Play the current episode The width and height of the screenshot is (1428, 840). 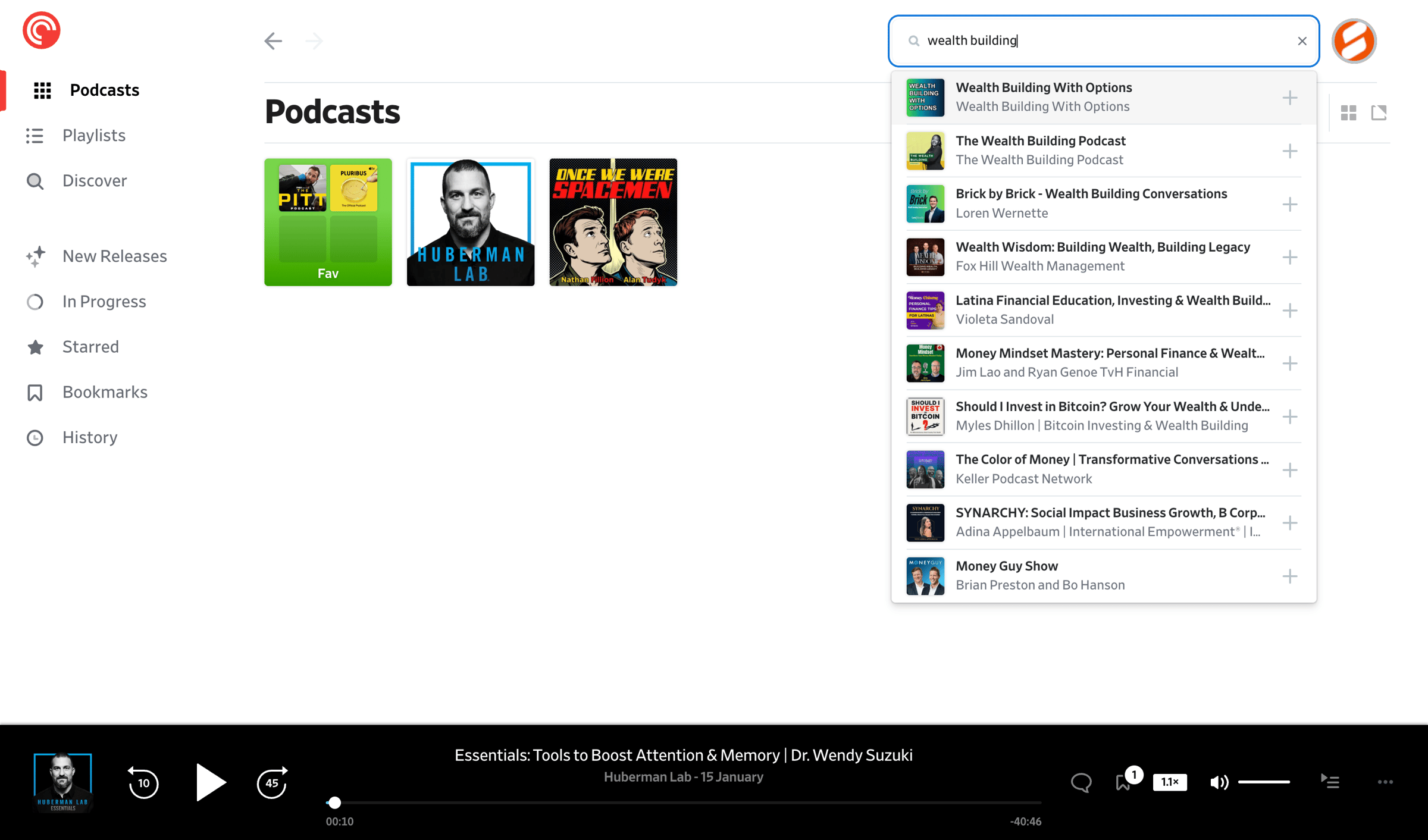pyautogui.click(x=211, y=782)
